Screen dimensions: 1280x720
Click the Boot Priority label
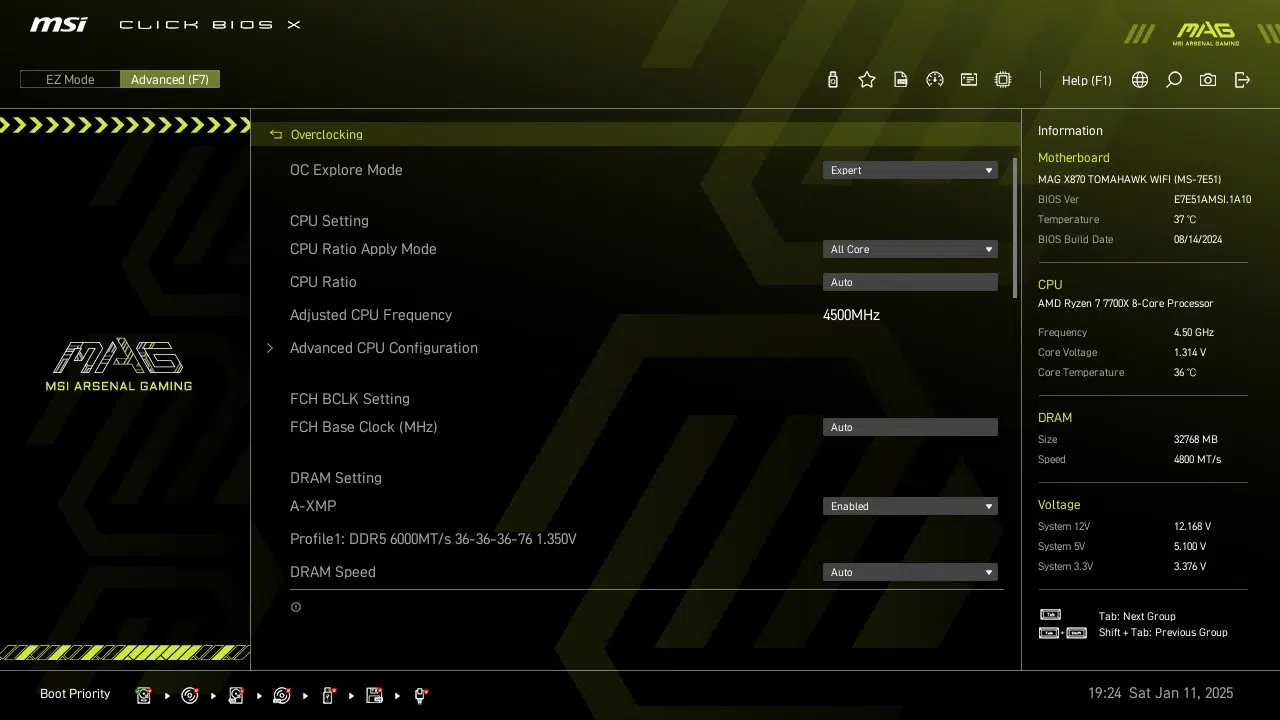tap(75, 694)
